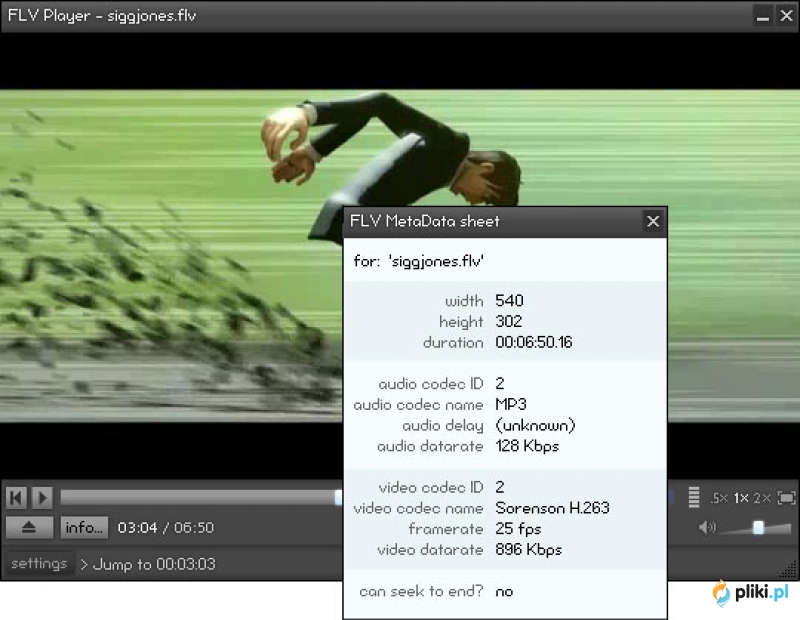Click the height value 302
The image size is (800, 620).
pyautogui.click(x=509, y=321)
